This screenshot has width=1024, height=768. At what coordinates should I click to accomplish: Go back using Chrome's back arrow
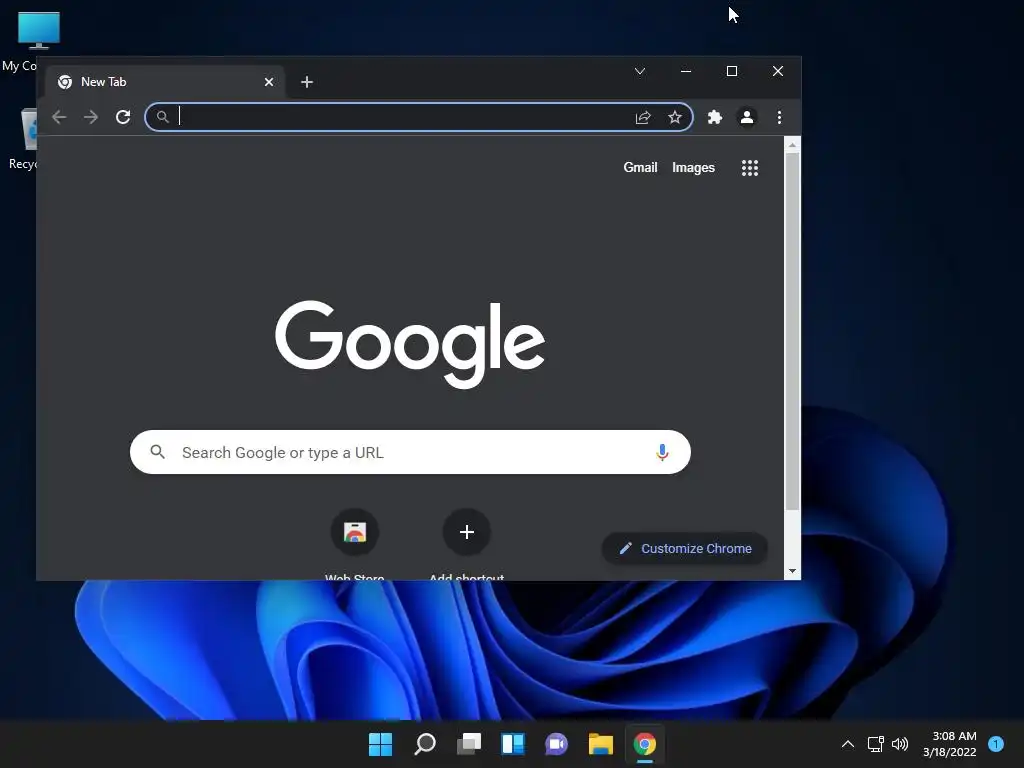click(59, 117)
